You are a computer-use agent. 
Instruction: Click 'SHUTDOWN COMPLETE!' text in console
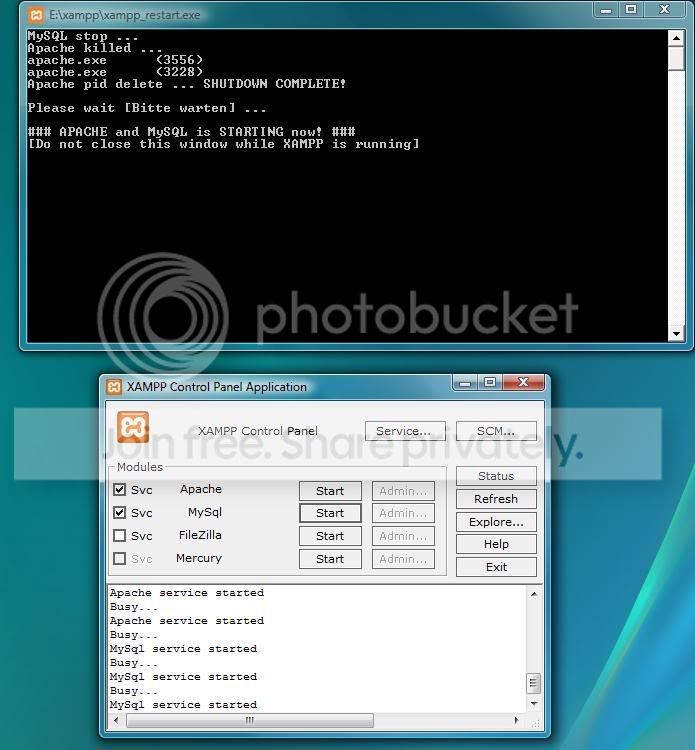pos(275,84)
